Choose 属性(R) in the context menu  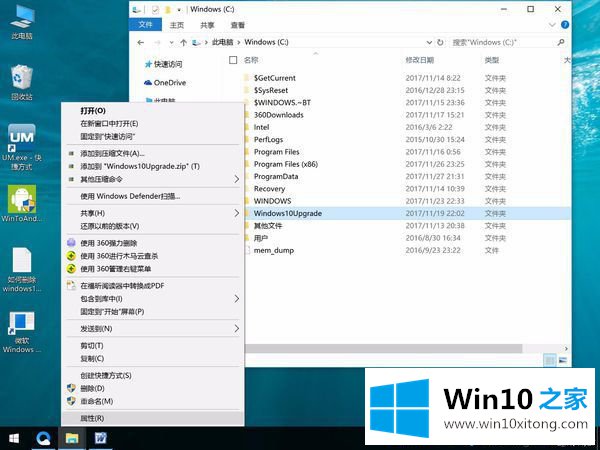[x=92, y=418]
